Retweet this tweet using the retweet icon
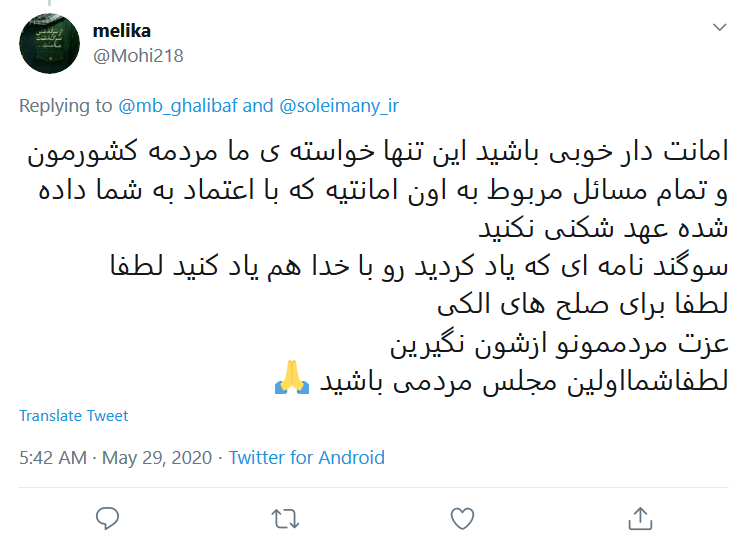Image resolution: width=748 pixels, height=548 pixels. tap(285, 517)
